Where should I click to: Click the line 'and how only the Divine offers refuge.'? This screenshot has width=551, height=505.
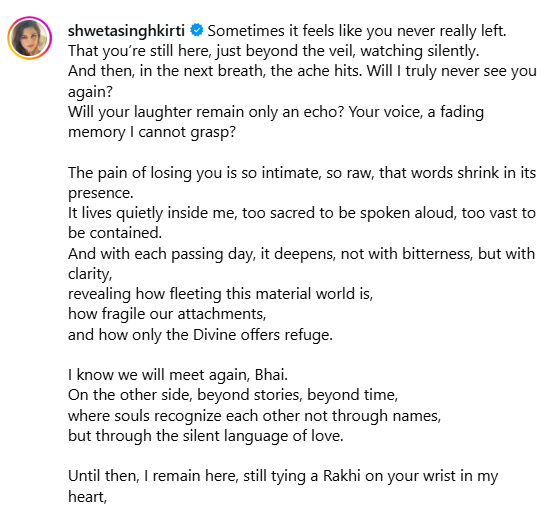click(200, 335)
